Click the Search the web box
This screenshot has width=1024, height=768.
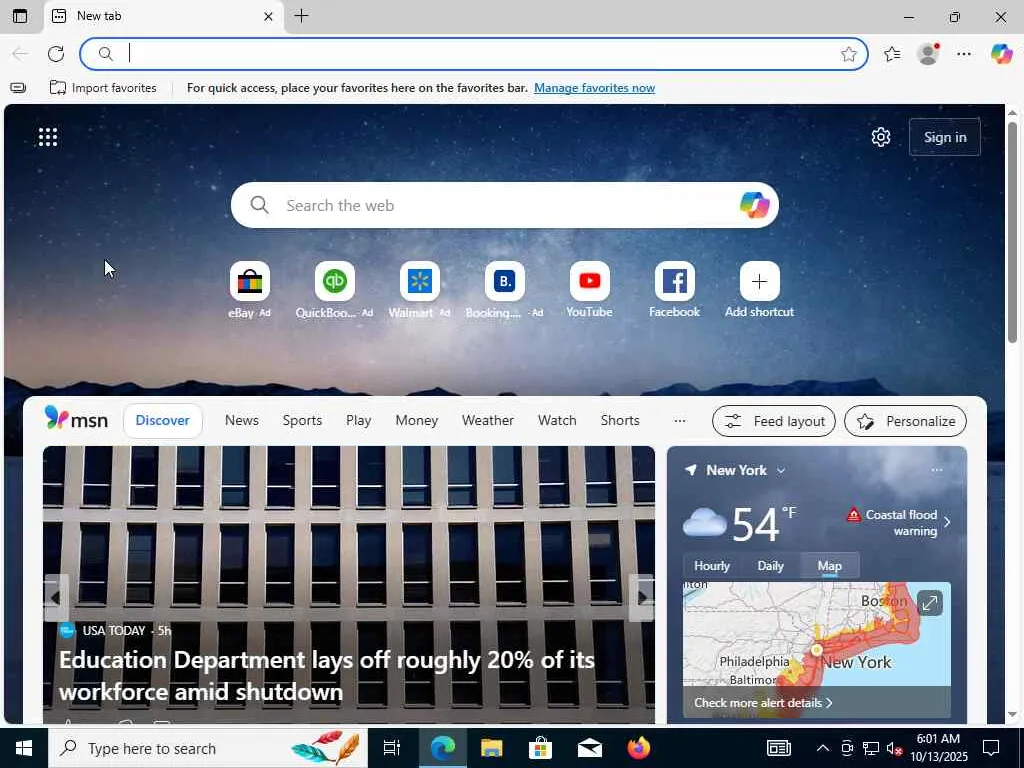click(x=504, y=205)
